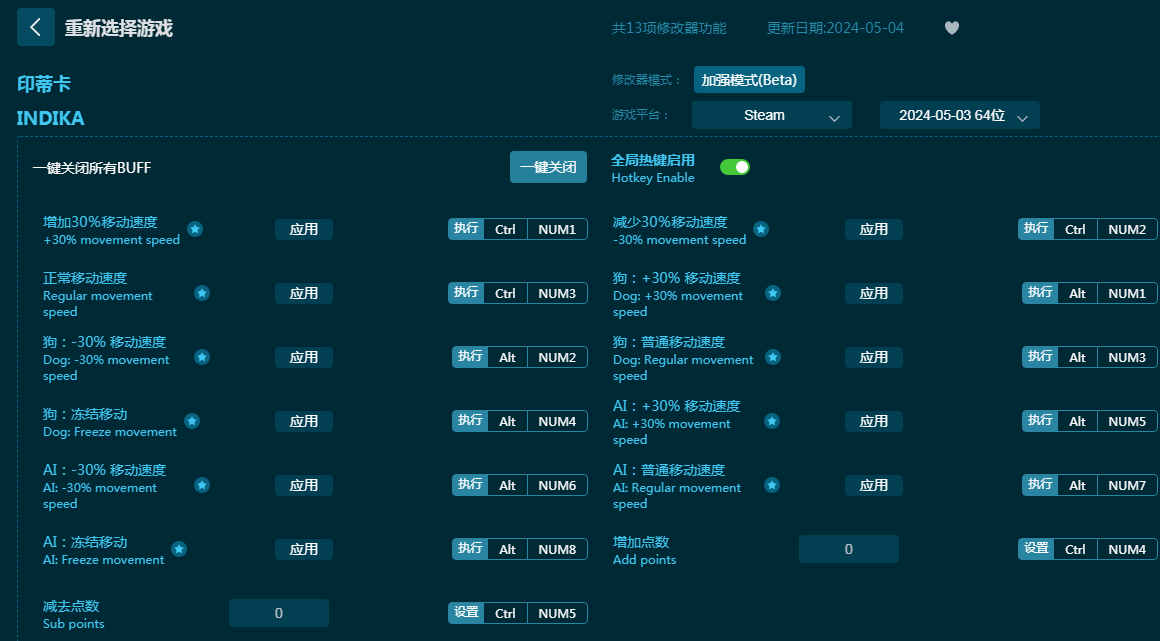Click NUM5 key of Ctrl hotkey
The width and height of the screenshot is (1160, 641).
coord(557,613)
